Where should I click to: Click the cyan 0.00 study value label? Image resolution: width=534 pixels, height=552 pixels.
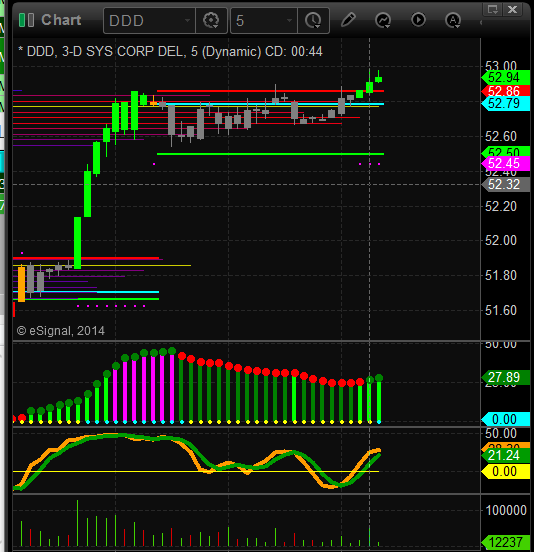point(506,419)
